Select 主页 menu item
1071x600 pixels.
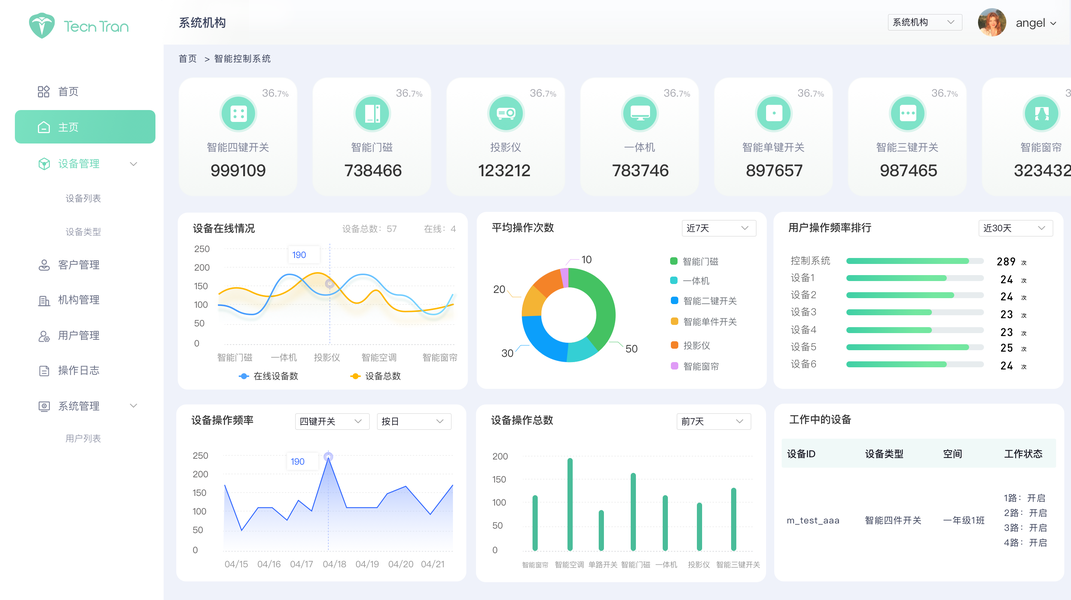pyautogui.click(x=85, y=127)
